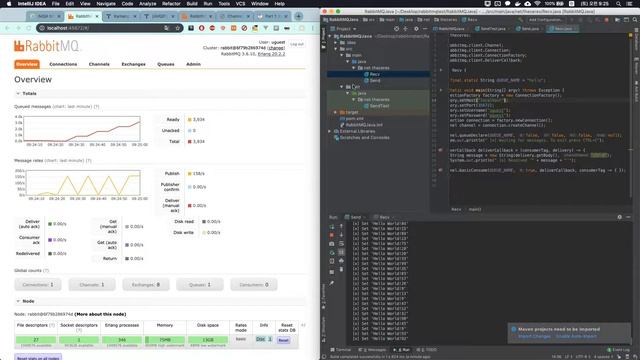640x360 pixels.
Task: Open the Navigate menu
Action: [106, 4]
